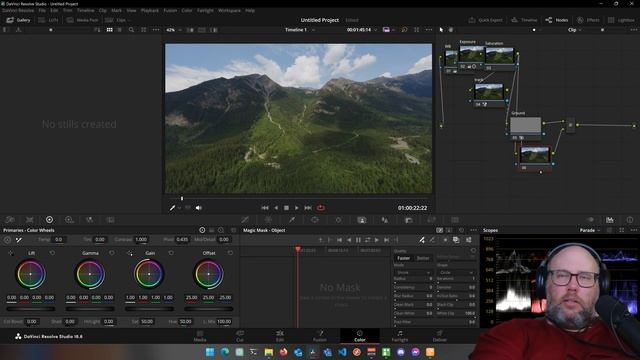Screen dimensions: 640x360
Task: Open the Color Match palette icon
Action: point(30,220)
